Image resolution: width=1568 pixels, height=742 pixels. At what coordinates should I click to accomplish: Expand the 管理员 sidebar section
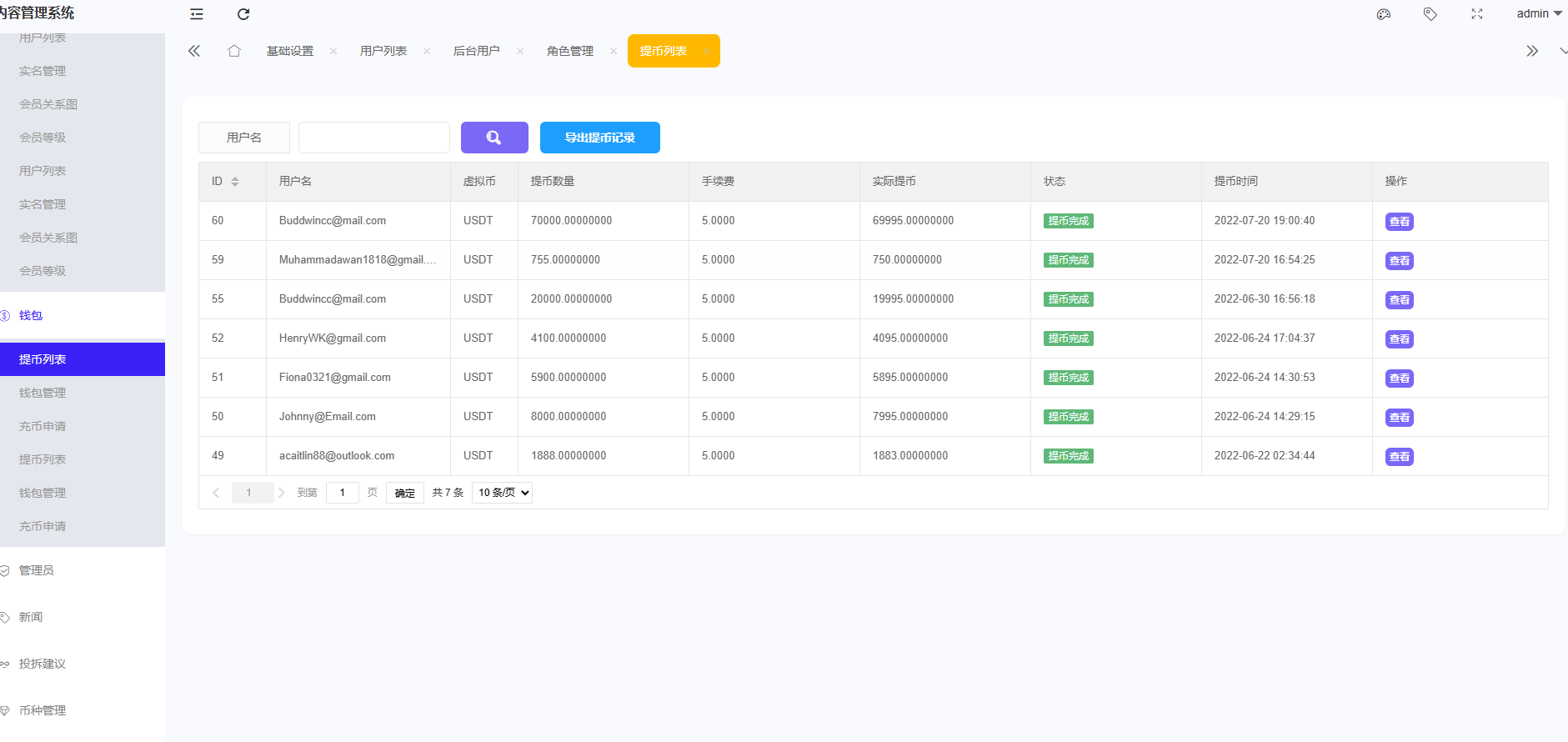click(x=37, y=570)
